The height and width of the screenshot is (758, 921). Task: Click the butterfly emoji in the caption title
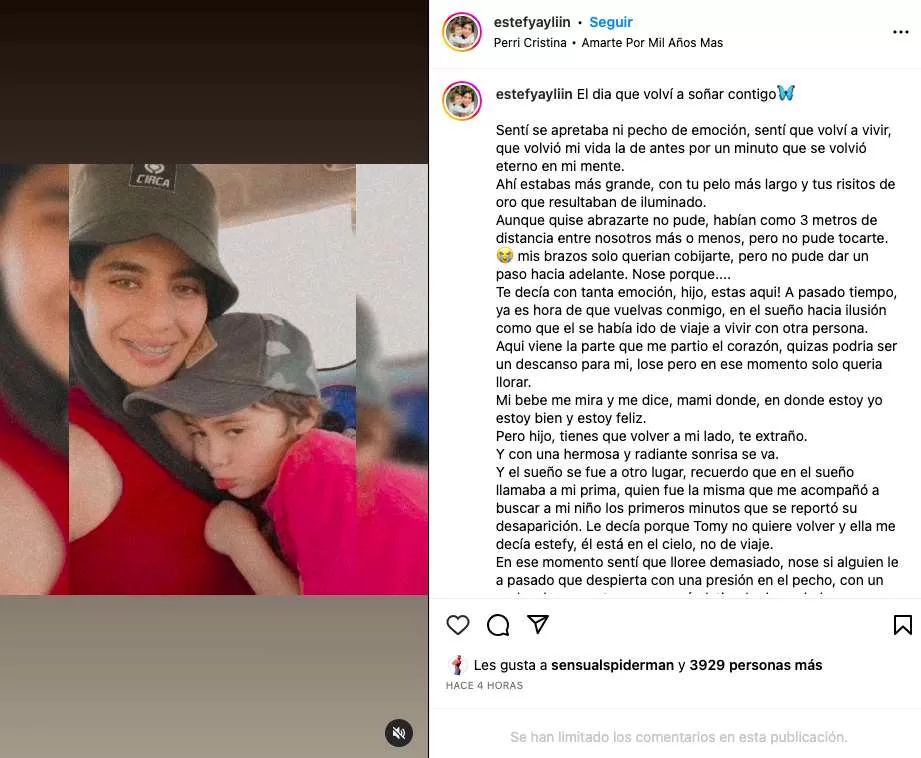click(786, 93)
